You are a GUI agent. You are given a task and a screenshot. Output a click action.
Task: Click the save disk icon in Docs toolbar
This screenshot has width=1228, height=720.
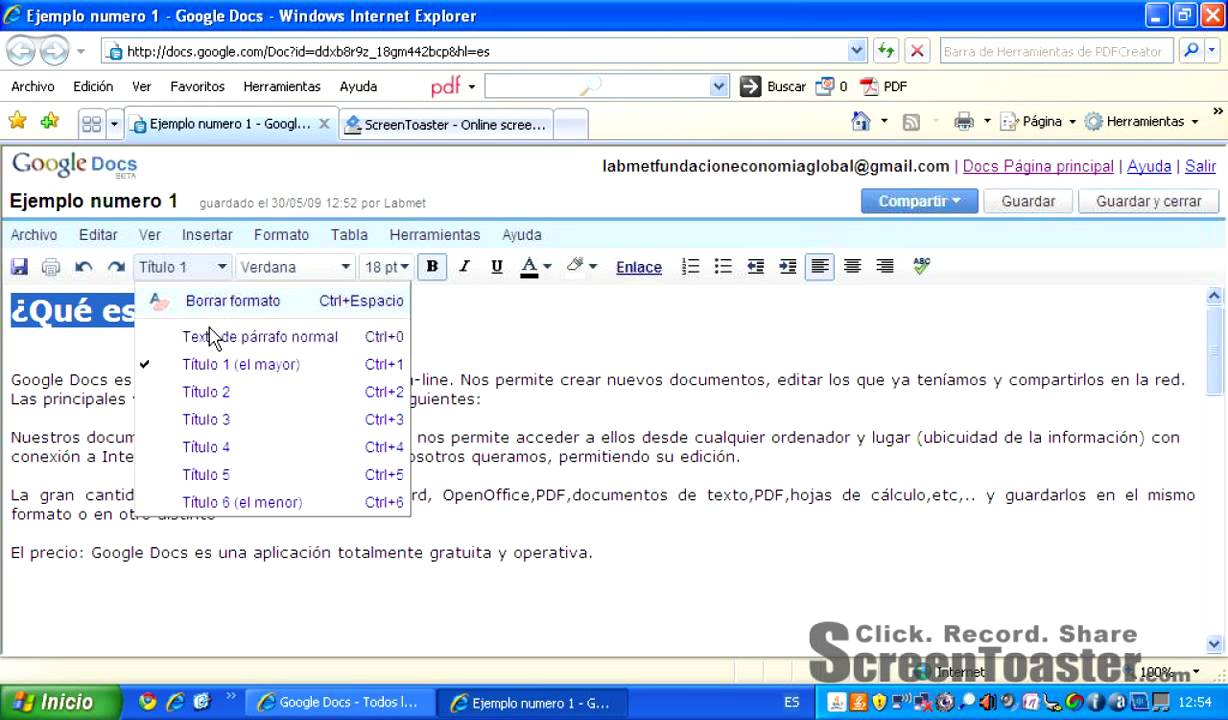pyautogui.click(x=19, y=267)
